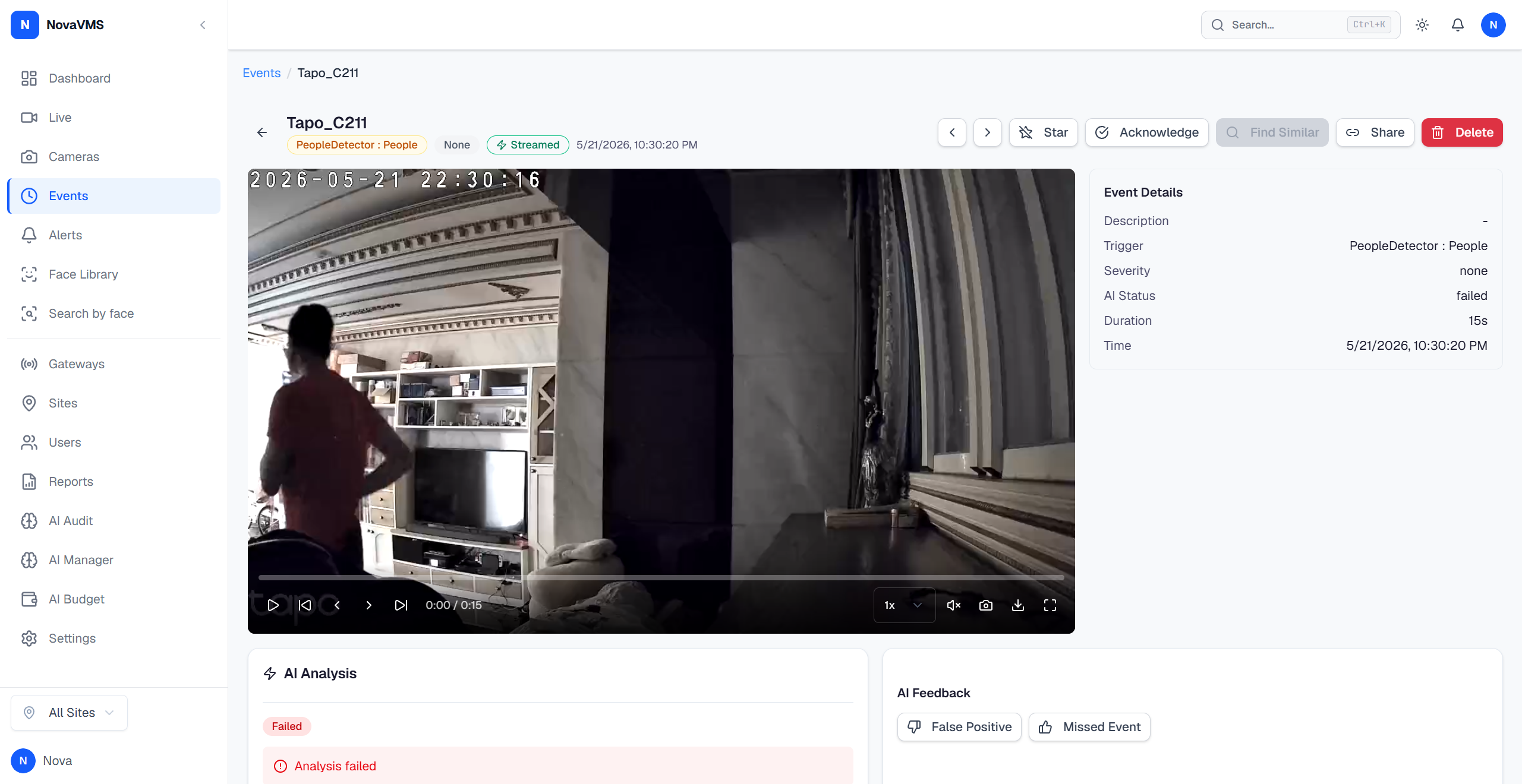
Task: Open AI Budget page
Action: (114, 599)
